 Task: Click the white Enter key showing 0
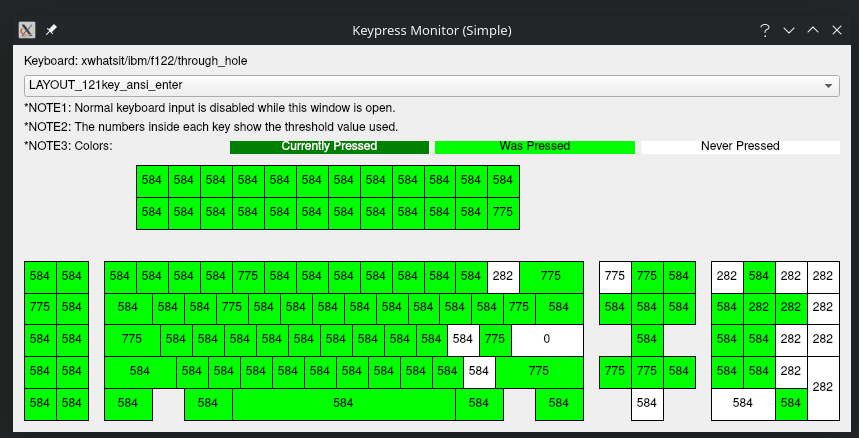(x=546, y=339)
